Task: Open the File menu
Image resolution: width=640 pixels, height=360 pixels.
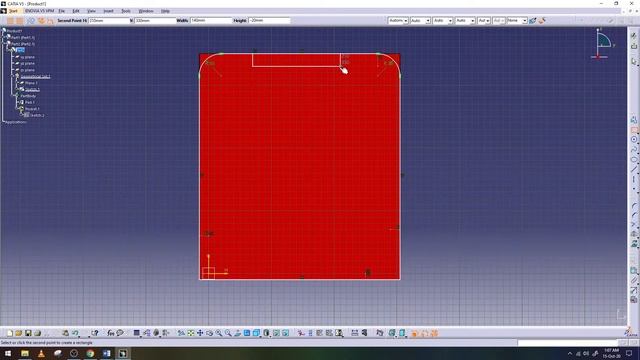Action: (62, 11)
